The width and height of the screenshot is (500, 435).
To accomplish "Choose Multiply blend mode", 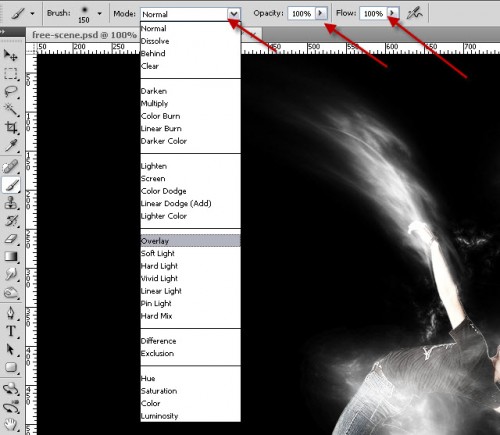I will point(190,104).
